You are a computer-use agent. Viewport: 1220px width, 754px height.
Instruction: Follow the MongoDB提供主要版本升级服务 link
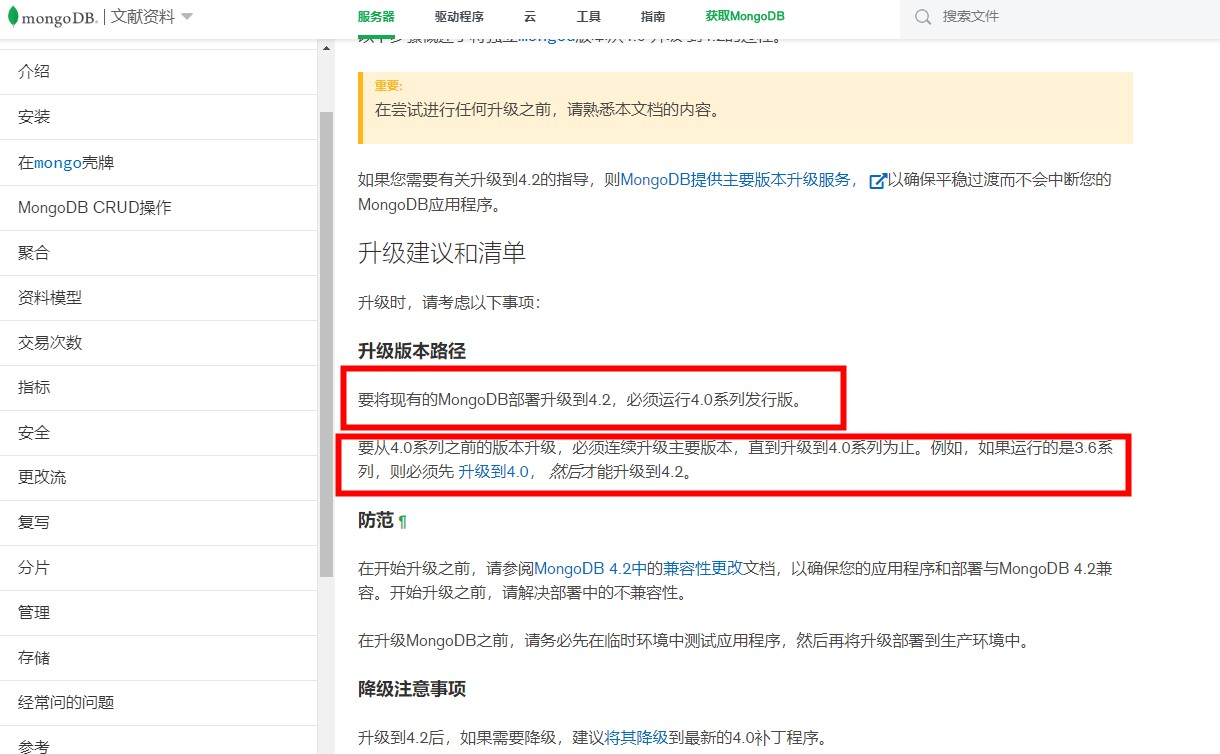740,180
